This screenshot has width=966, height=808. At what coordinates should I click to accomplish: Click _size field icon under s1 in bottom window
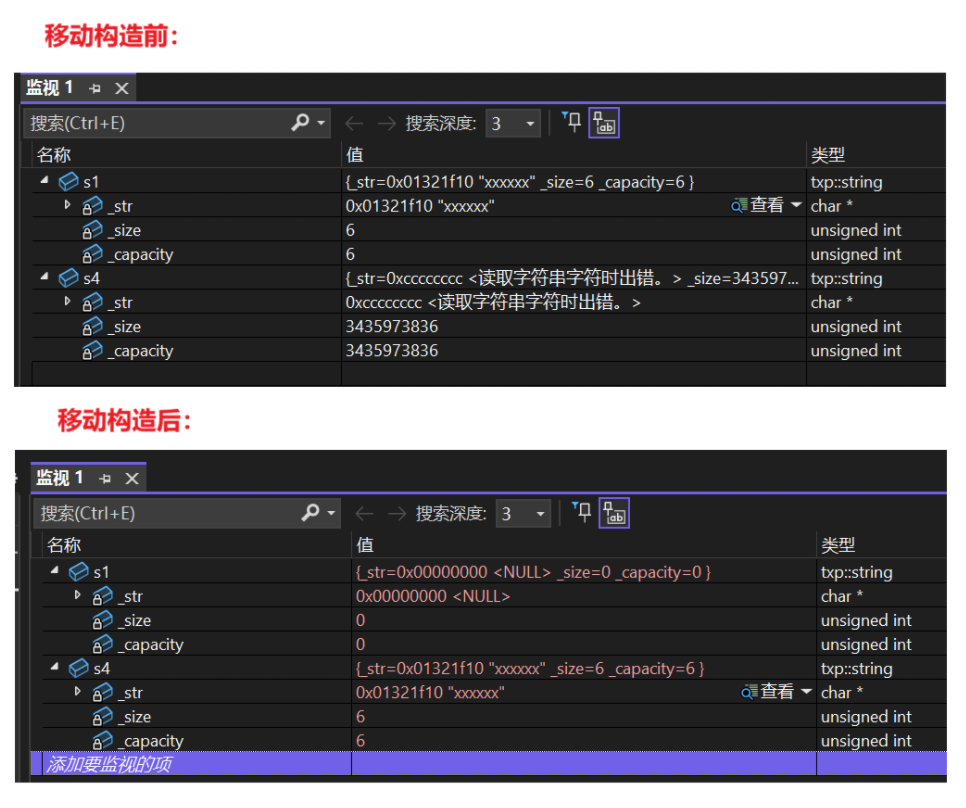[102, 620]
